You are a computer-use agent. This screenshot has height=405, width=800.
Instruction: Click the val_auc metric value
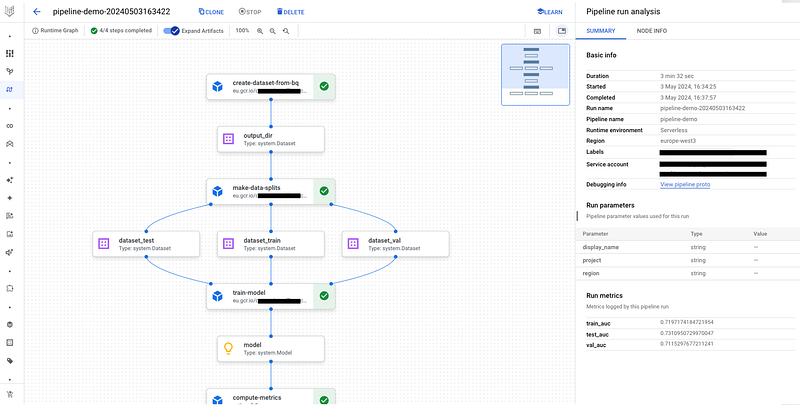coord(687,344)
